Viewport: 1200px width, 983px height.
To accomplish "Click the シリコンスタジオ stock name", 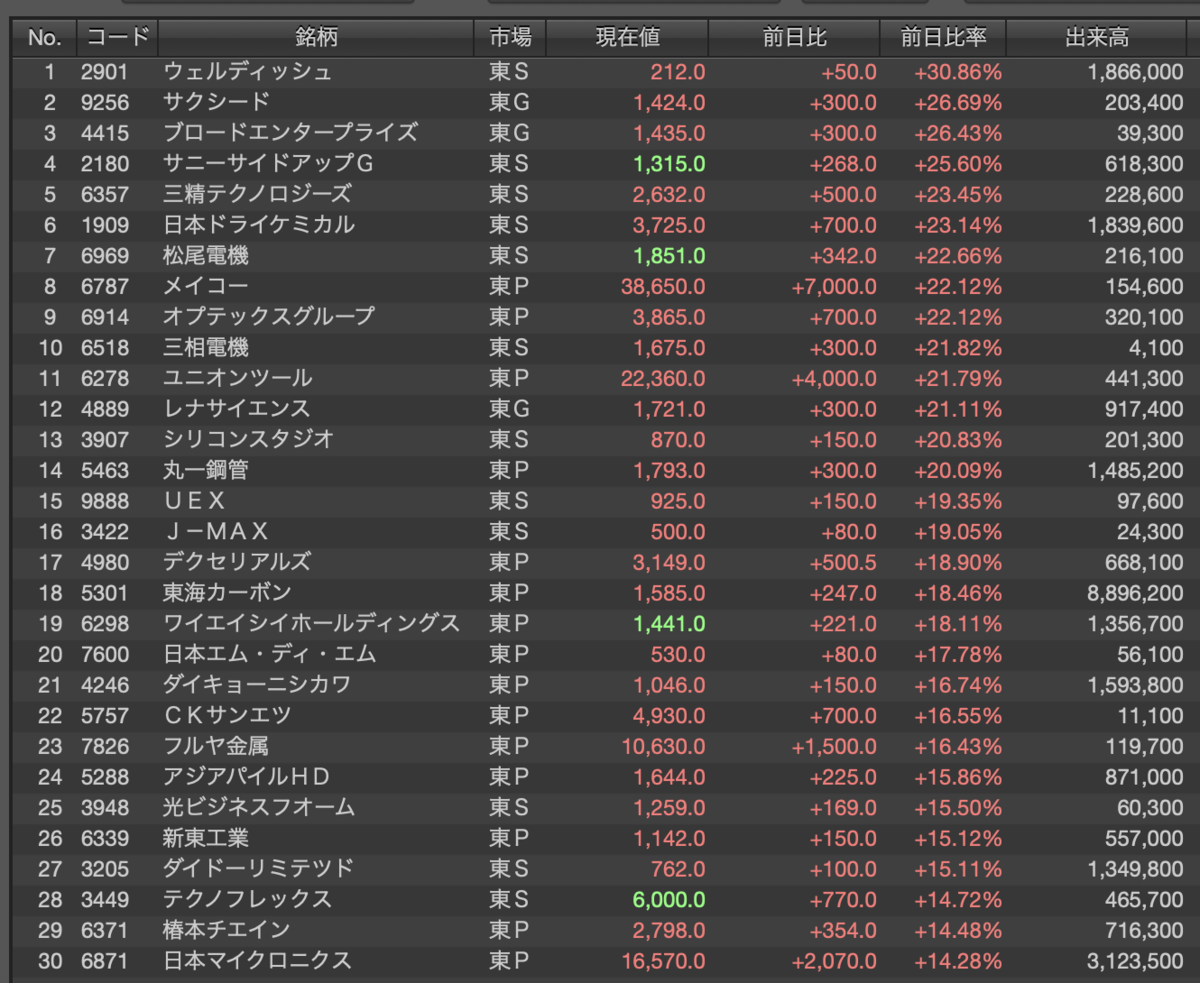I will point(248,439).
